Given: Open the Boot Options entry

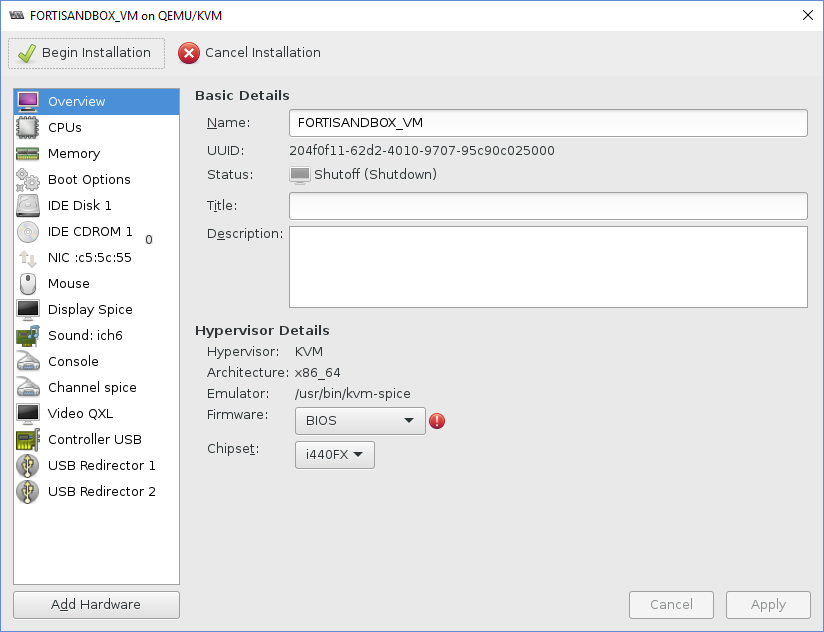Looking at the screenshot, I should [x=97, y=180].
